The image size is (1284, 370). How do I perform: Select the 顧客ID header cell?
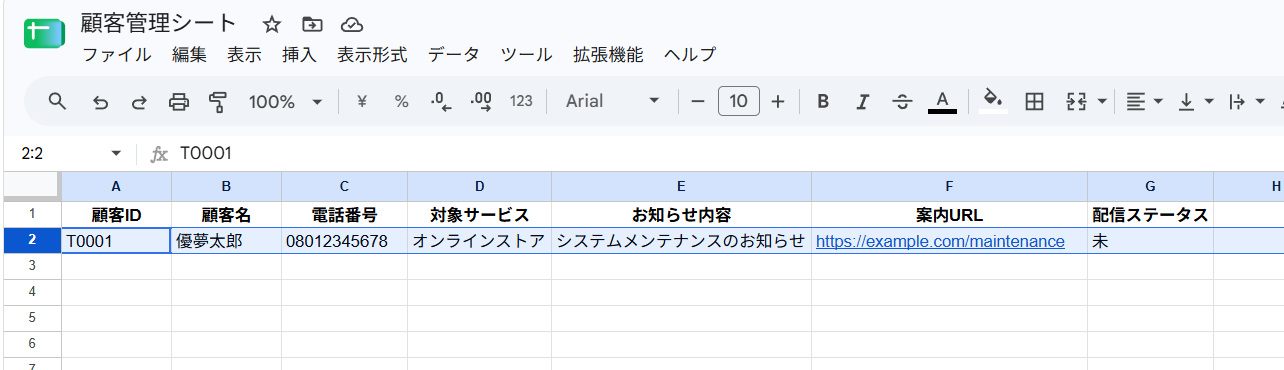116,214
